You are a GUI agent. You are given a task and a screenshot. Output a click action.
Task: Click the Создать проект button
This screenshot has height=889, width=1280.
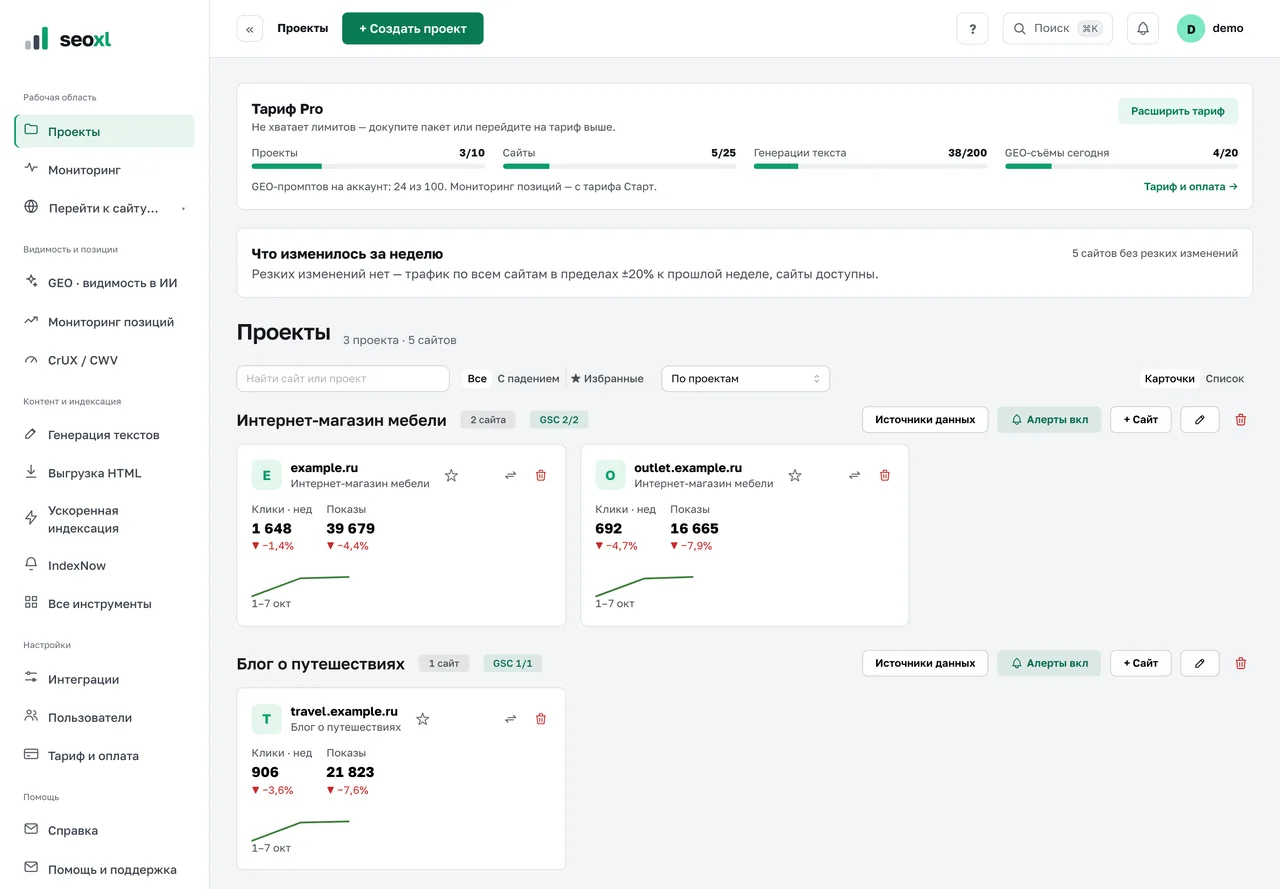tap(413, 29)
